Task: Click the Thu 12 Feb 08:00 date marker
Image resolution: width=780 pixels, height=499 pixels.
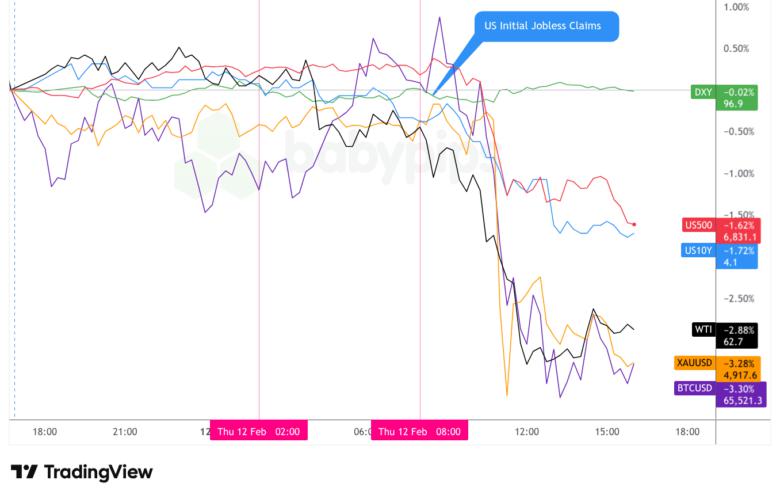Action: point(420,431)
